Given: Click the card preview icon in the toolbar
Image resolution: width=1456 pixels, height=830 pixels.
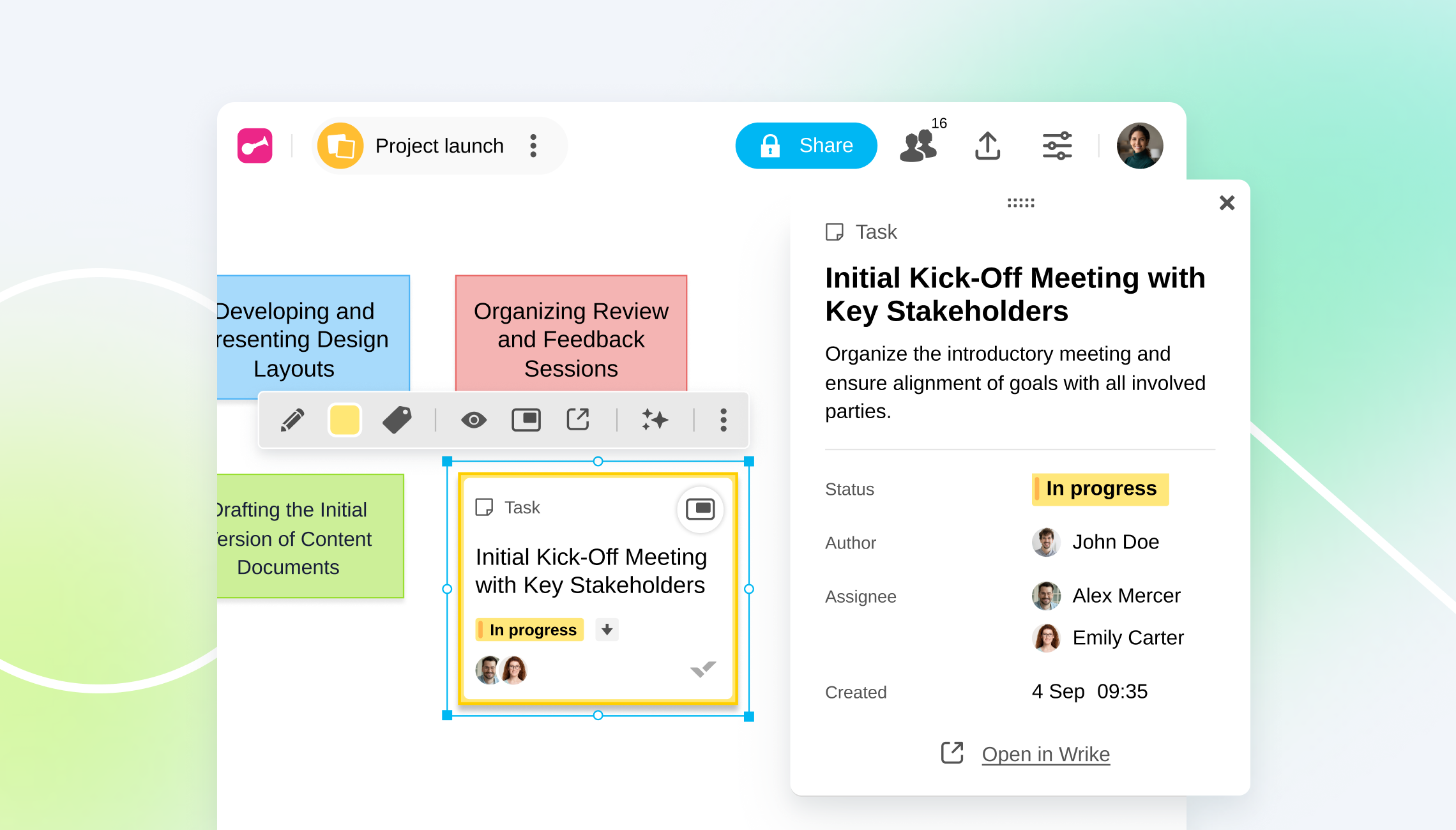Looking at the screenshot, I should pos(526,420).
